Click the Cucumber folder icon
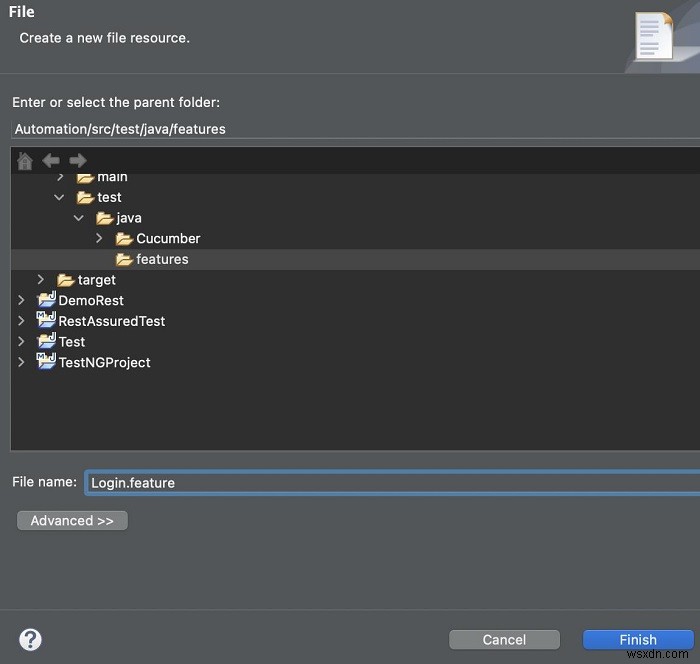Viewport: 700px width, 664px height. [x=124, y=239]
